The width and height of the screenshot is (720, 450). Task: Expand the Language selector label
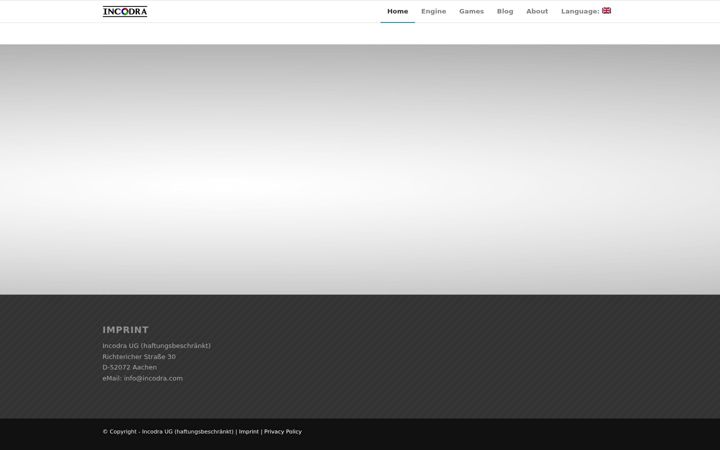[x=580, y=11]
